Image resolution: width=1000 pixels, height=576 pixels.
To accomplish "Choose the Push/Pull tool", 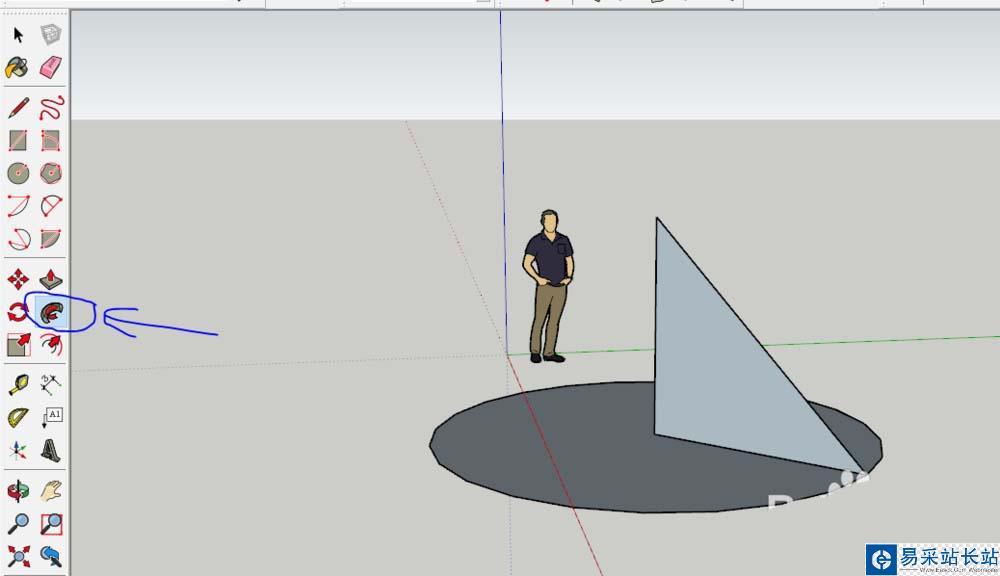I will (50, 279).
